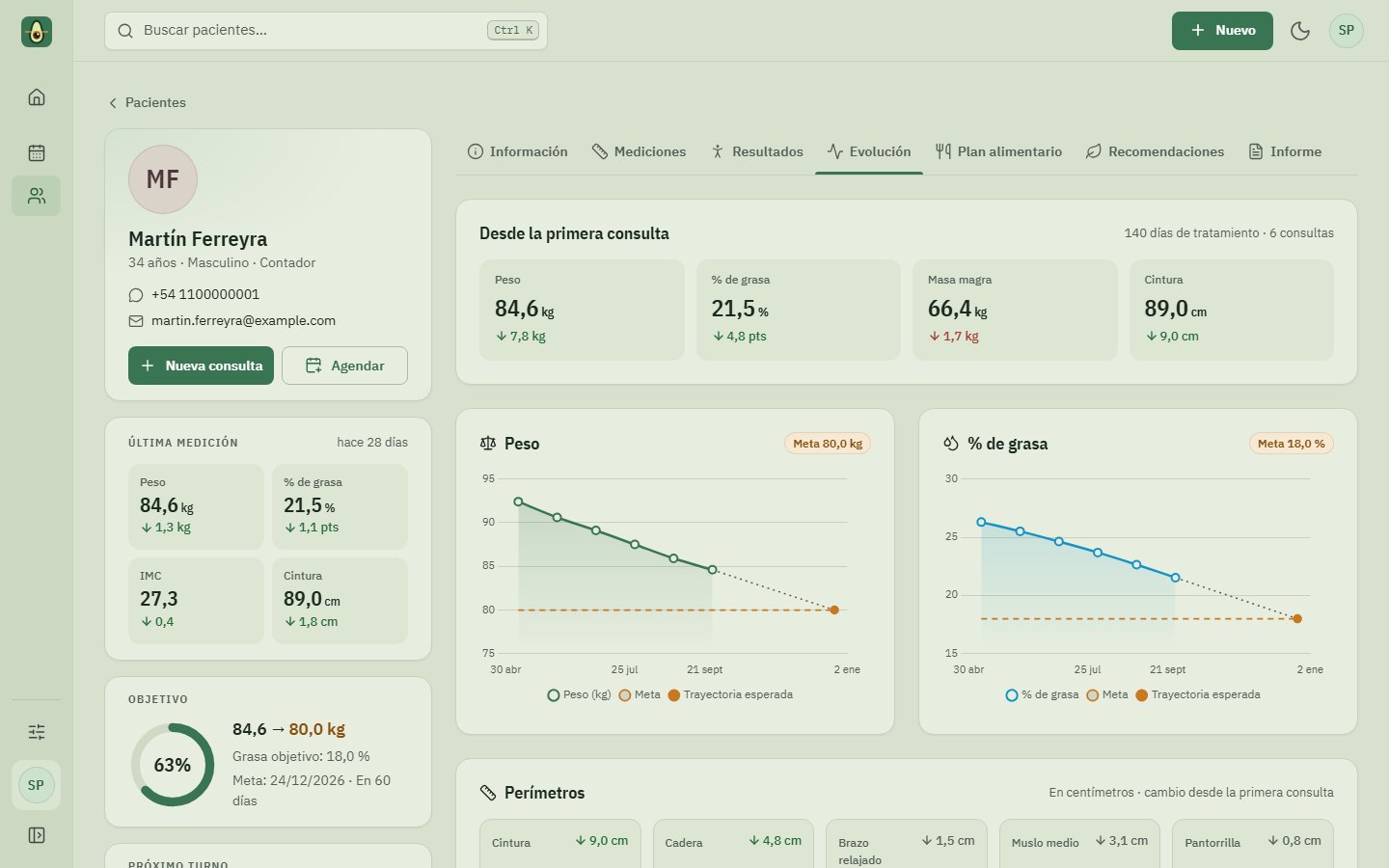Click the droplet icon beside % de grasa
Screen dimensions: 1389x868
pos(951,444)
